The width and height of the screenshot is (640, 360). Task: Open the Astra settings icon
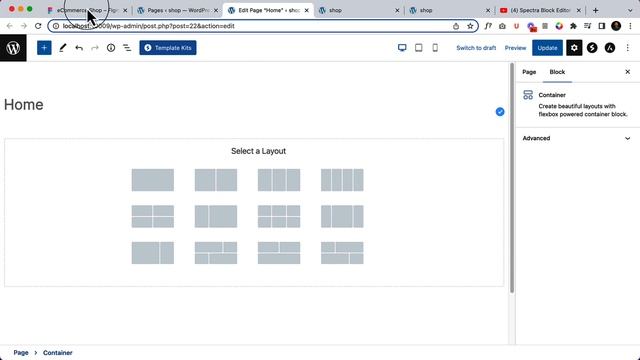point(610,48)
